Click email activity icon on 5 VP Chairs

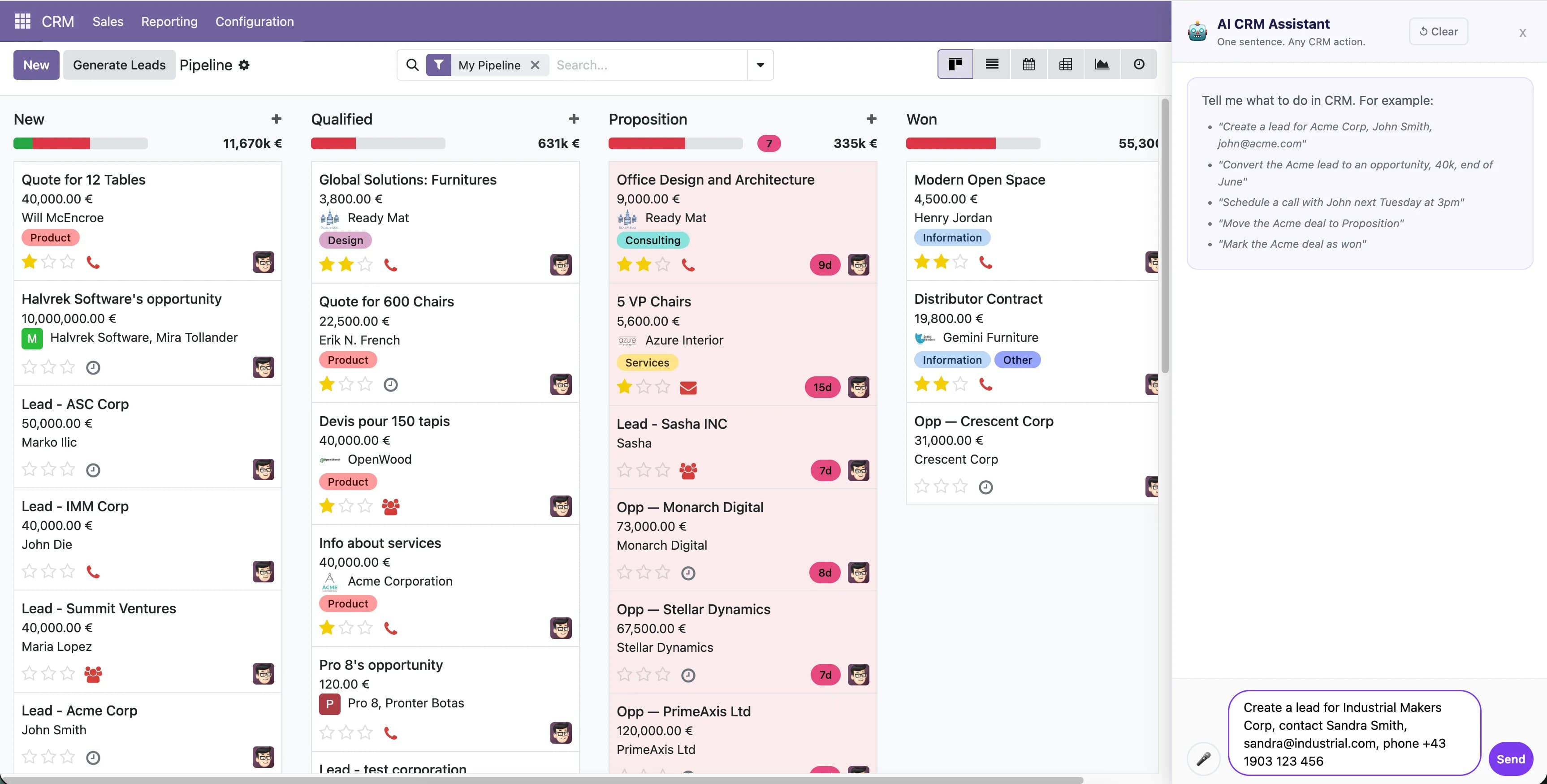click(x=688, y=388)
